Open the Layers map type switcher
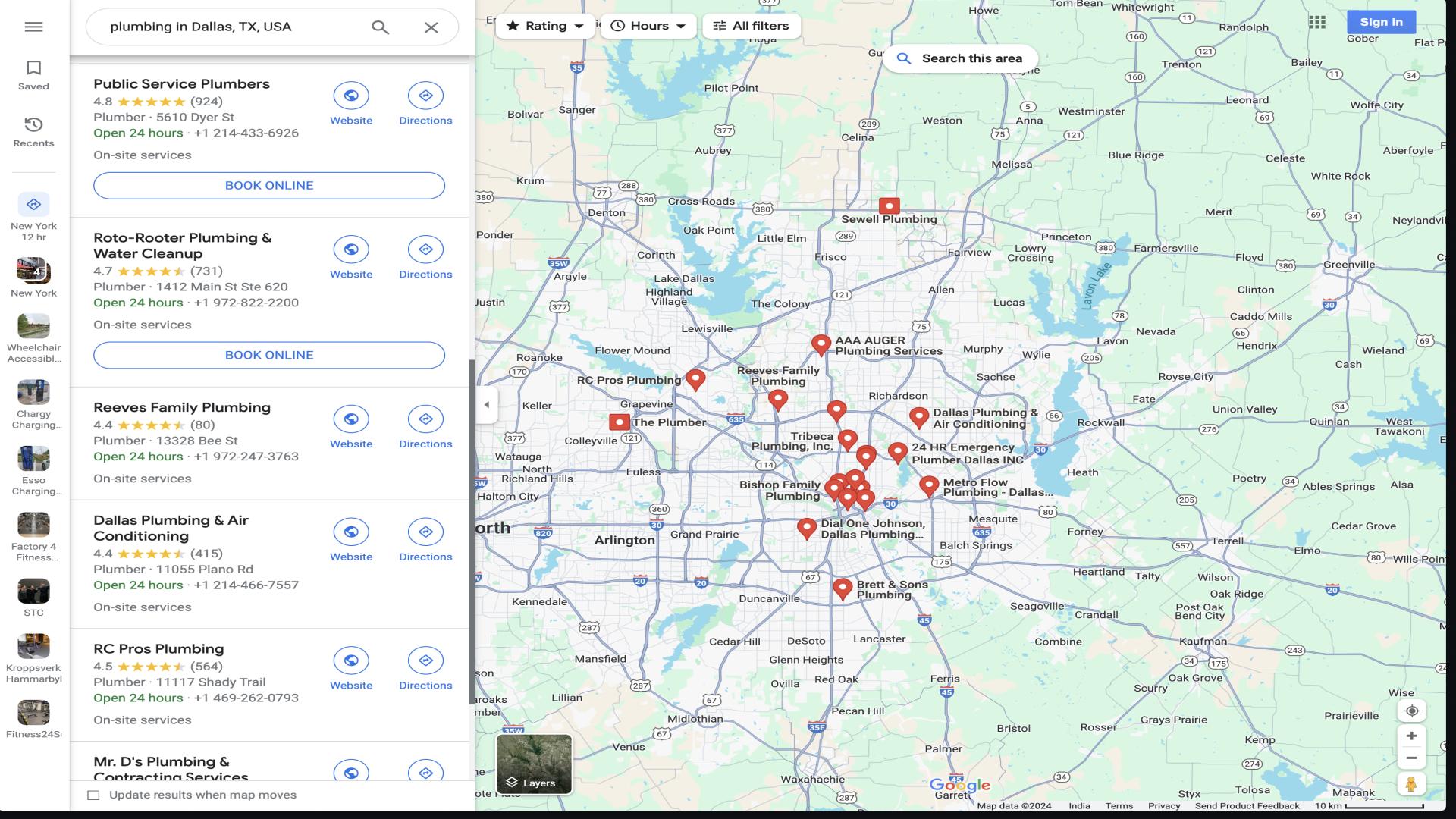Viewport: 1456px width, 819px height. (x=534, y=764)
